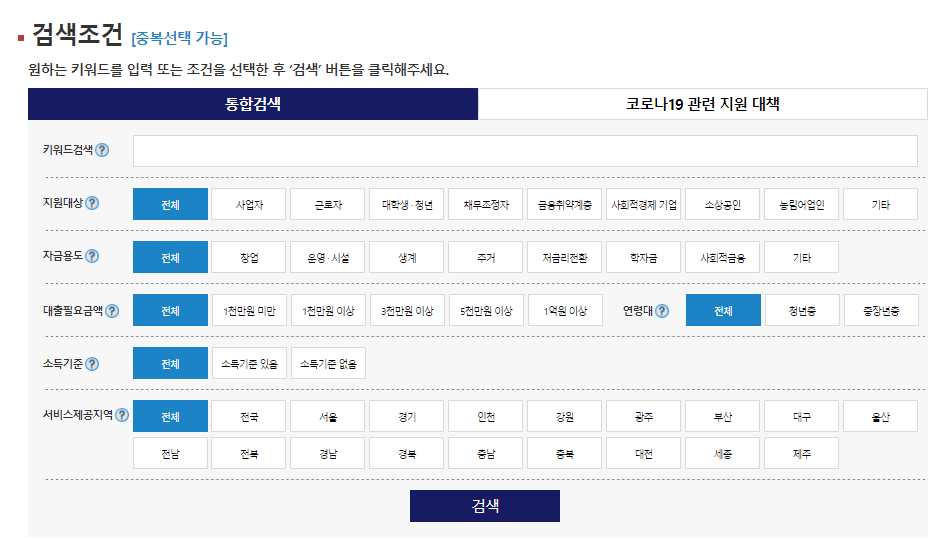Click the 검색 button
The width and height of the screenshot is (942, 538).
[x=485, y=506]
